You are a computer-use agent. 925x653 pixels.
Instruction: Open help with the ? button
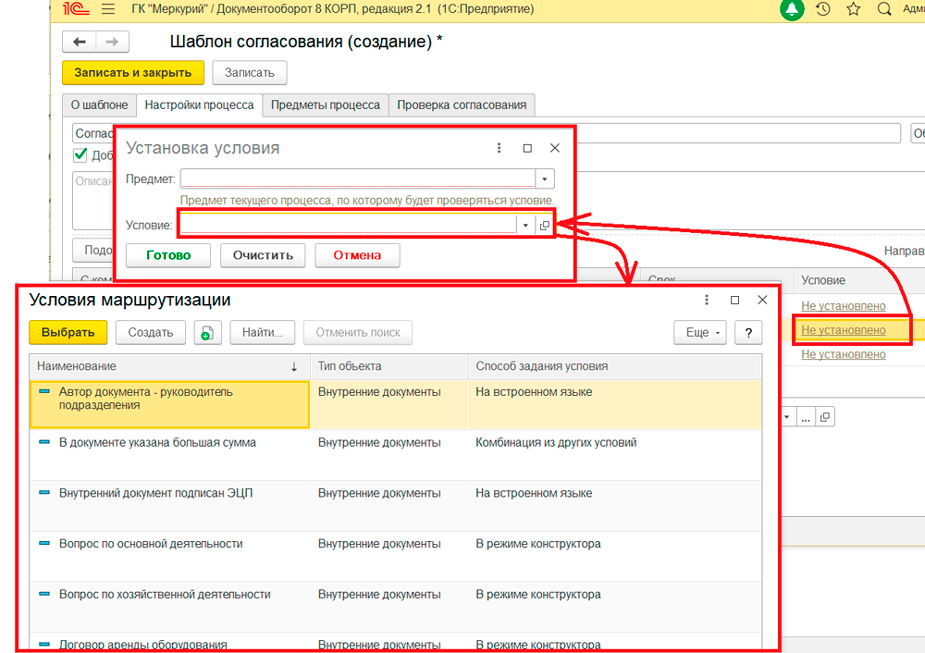(748, 333)
